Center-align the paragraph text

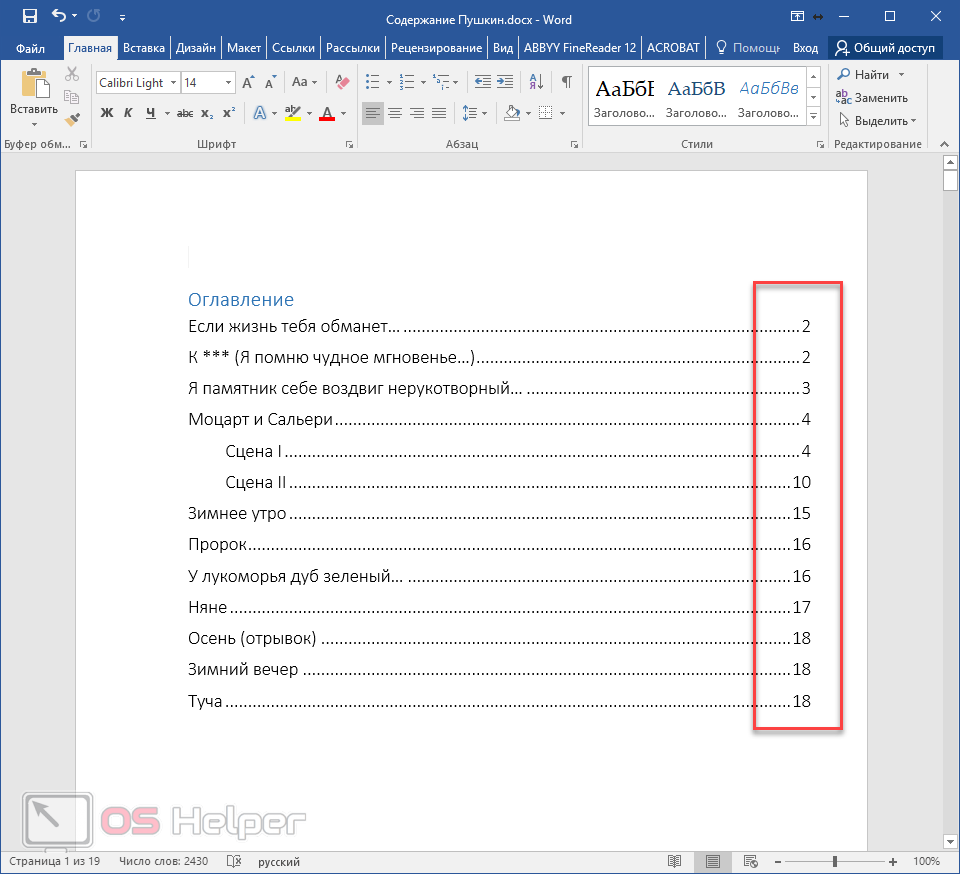(395, 113)
